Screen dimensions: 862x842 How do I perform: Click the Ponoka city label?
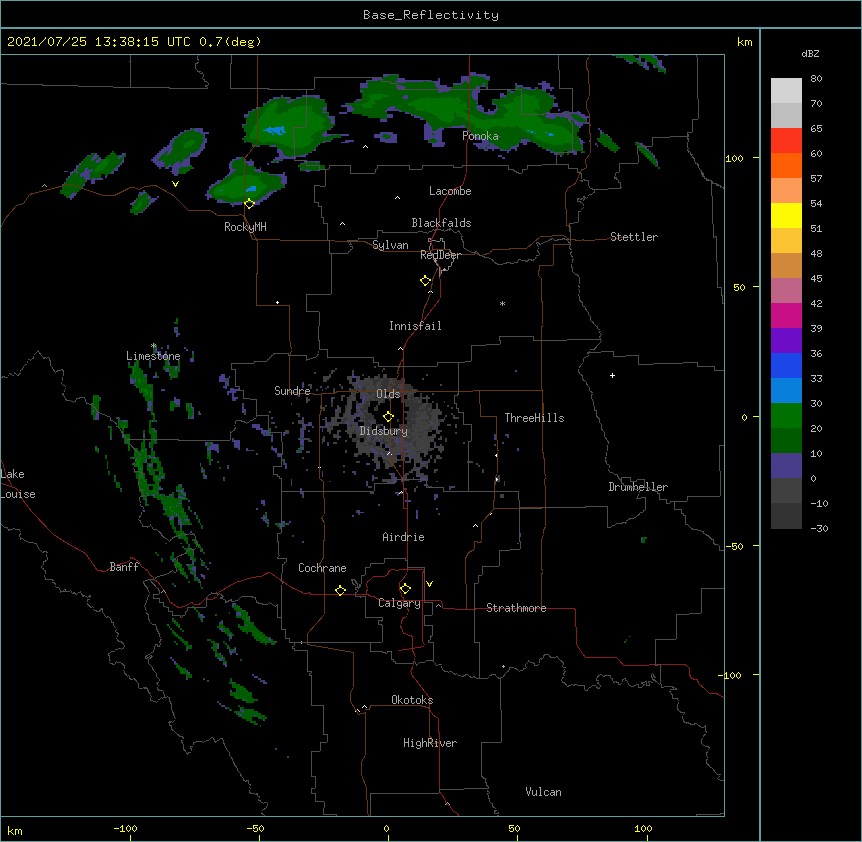(x=480, y=136)
